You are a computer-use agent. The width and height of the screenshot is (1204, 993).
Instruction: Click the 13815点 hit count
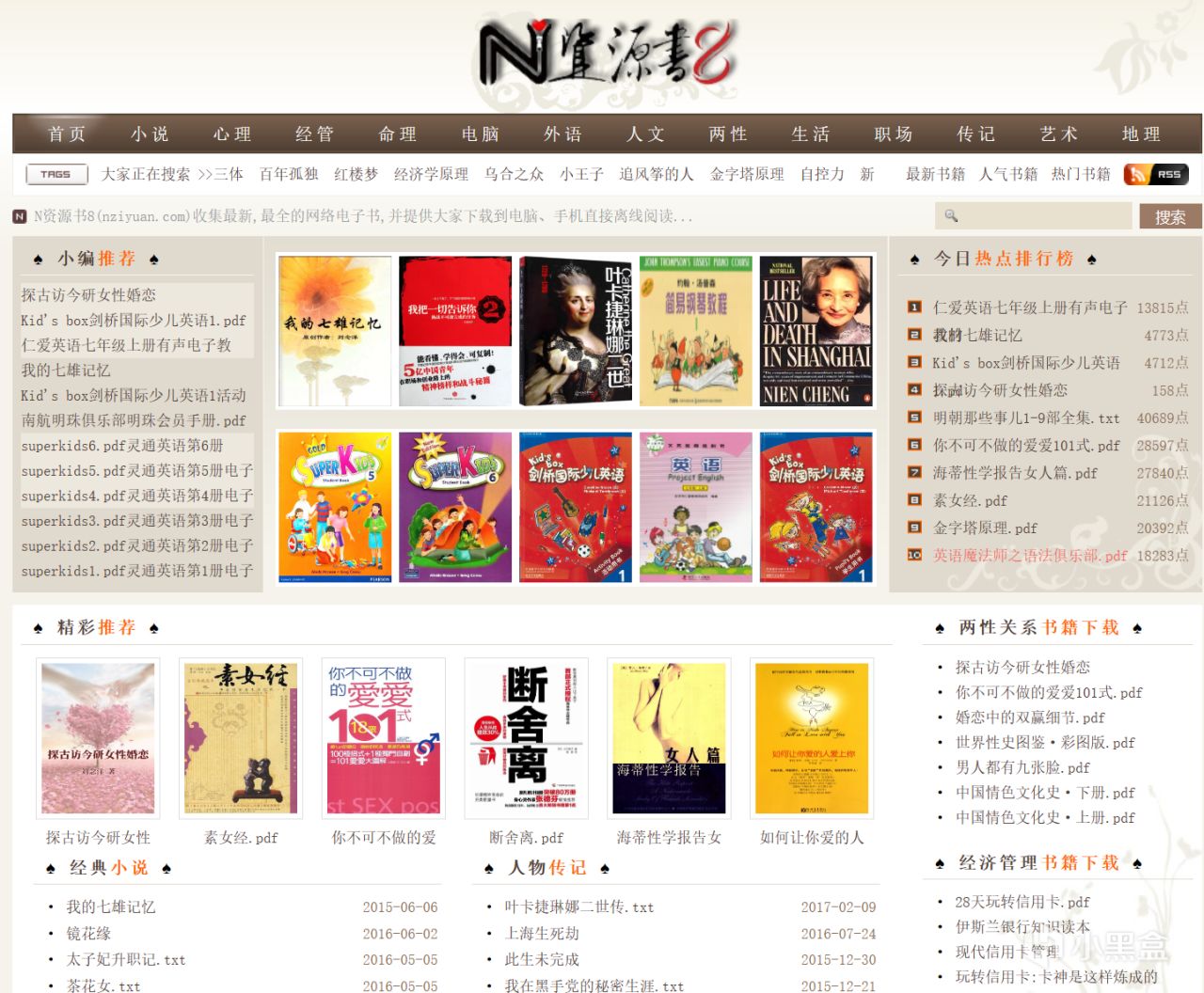[x=1163, y=307]
